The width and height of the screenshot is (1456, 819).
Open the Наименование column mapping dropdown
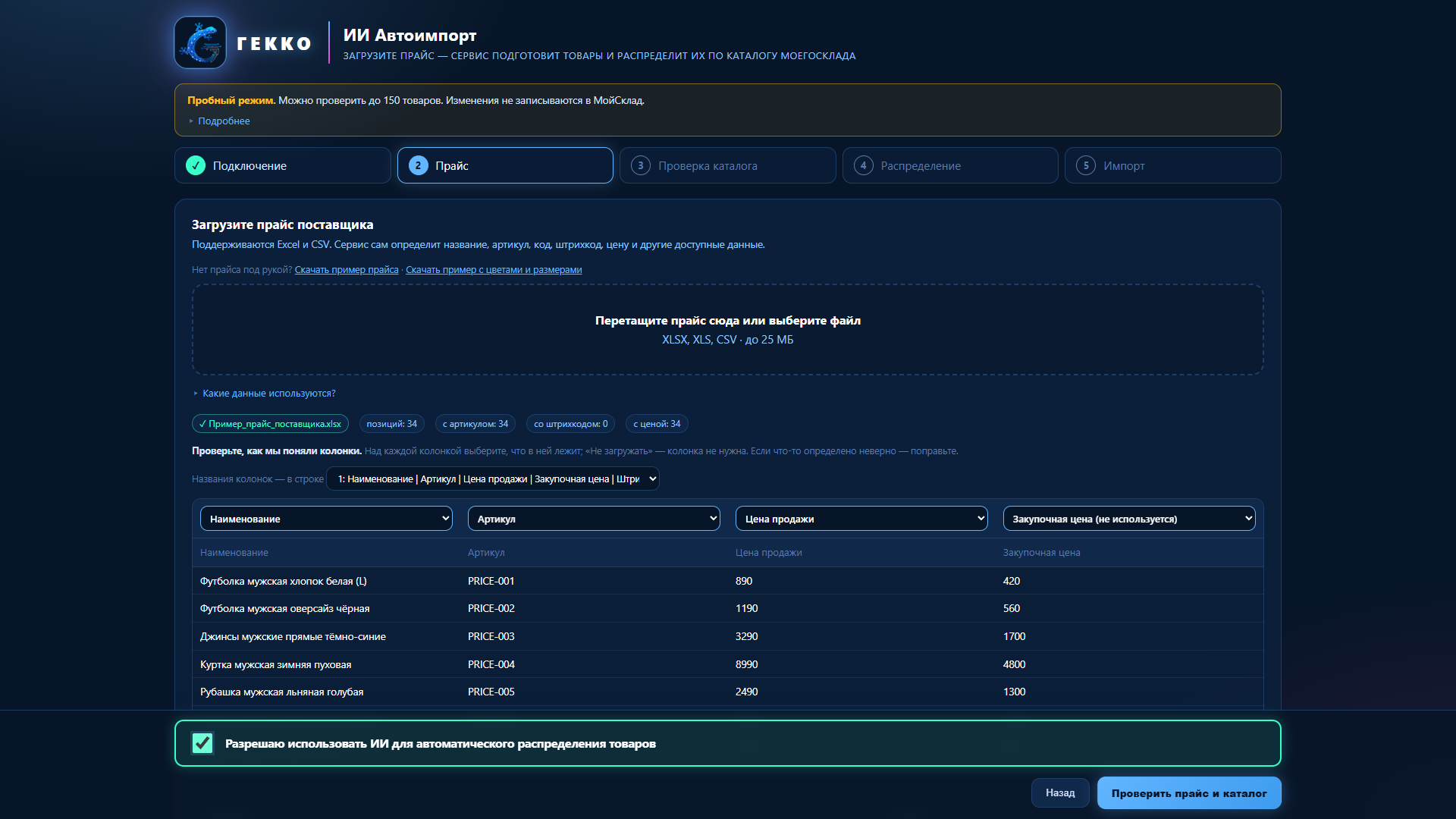(326, 519)
